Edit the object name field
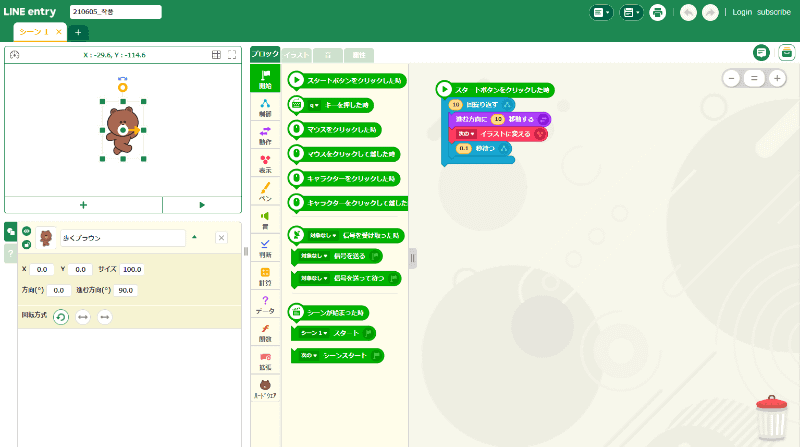This screenshot has width=800, height=447. [x=122, y=238]
